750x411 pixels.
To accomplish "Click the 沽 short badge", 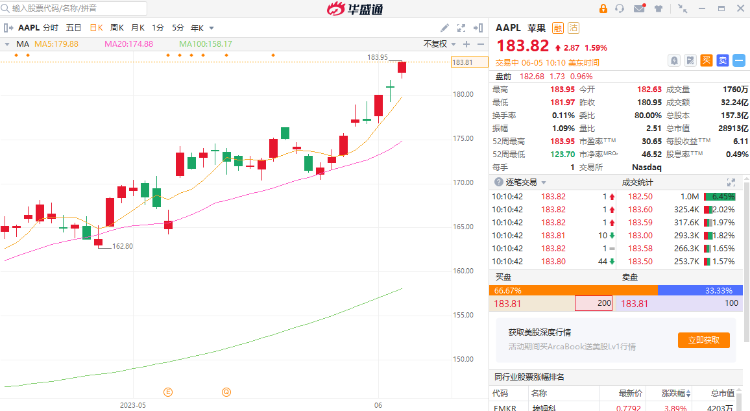I will point(574,28).
